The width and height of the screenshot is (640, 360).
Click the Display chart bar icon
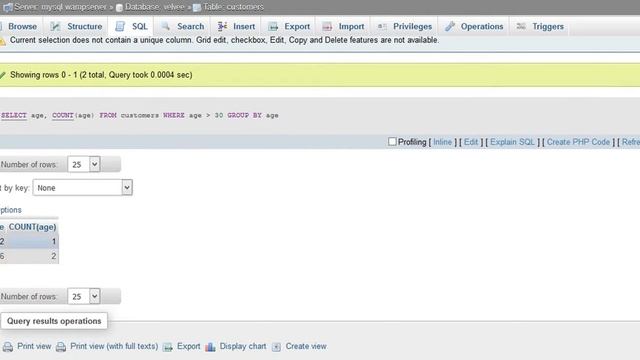point(210,347)
